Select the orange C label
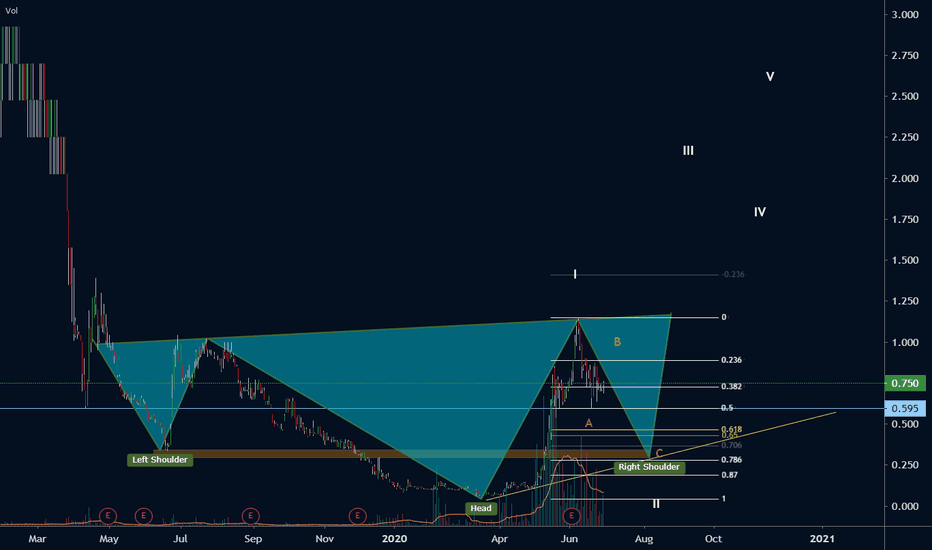Screen dimensions: 932x550 pos(659,453)
